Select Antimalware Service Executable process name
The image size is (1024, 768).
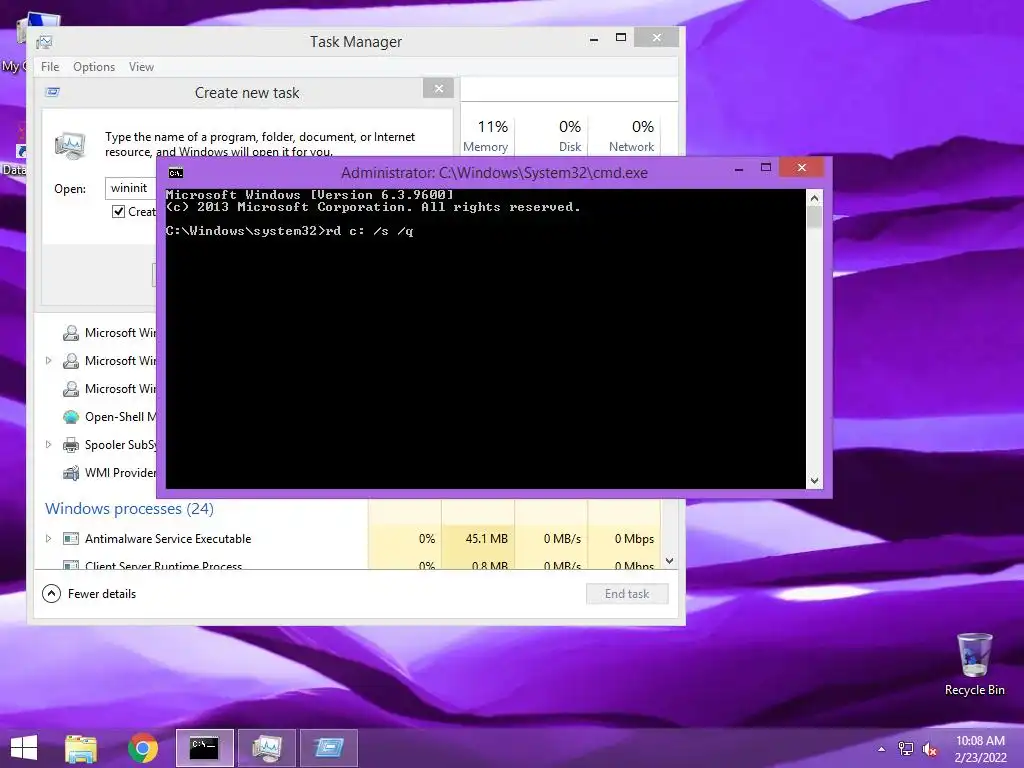click(x=168, y=539)
